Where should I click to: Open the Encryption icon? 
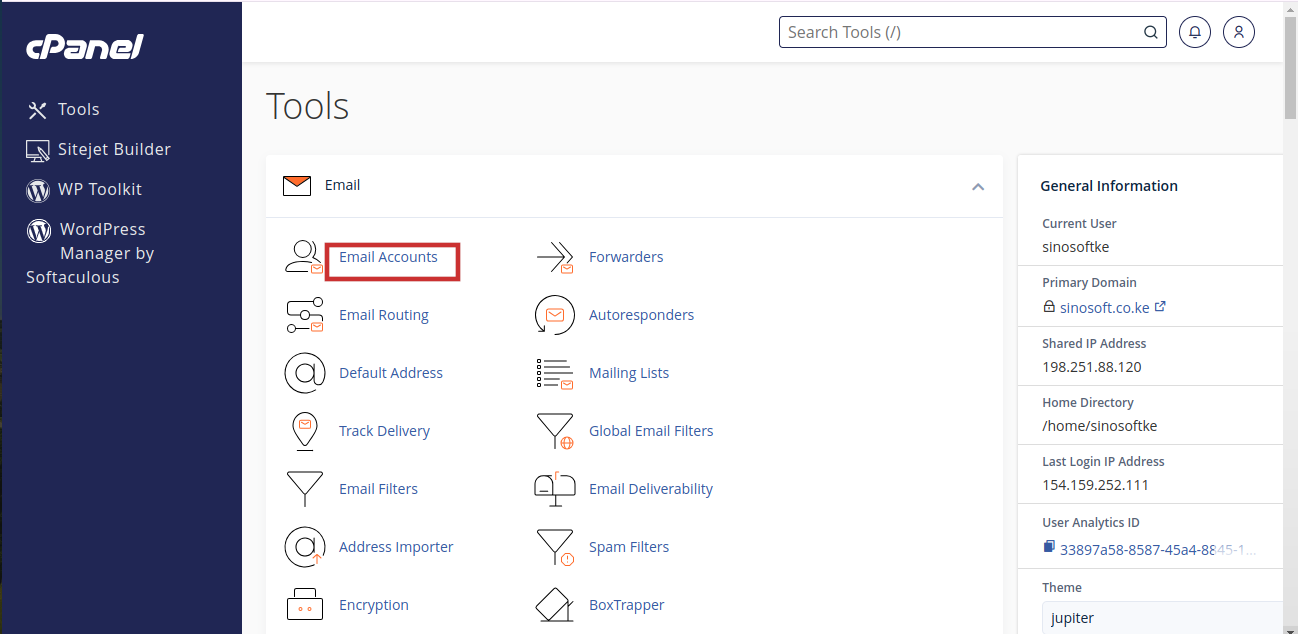click(304, 605)
